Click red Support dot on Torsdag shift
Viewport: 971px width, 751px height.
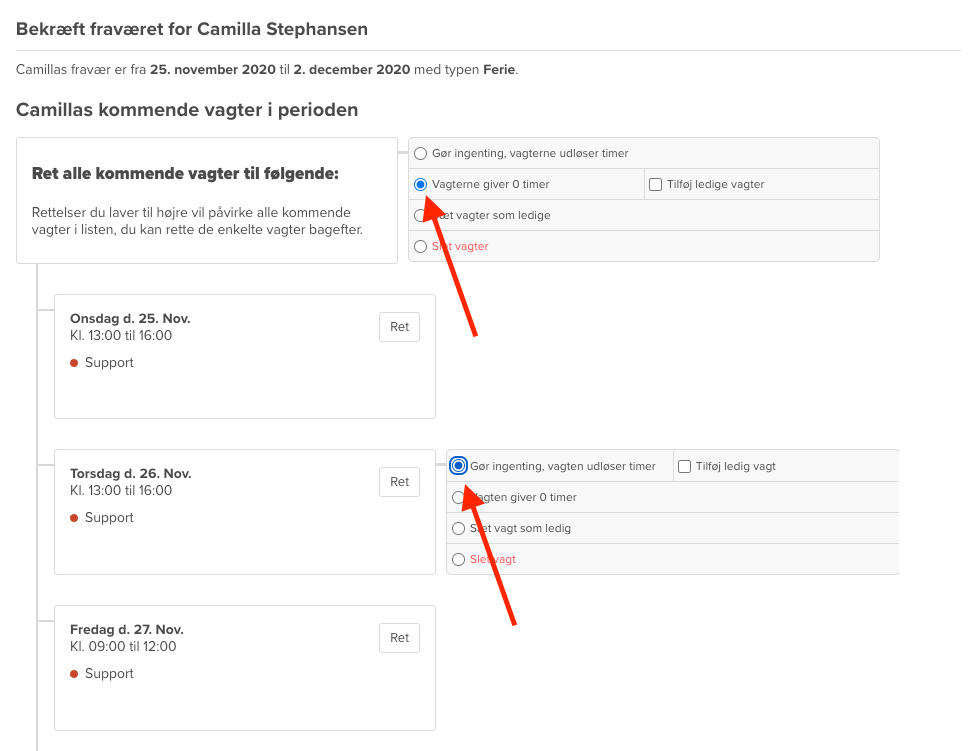click(75, 518)
